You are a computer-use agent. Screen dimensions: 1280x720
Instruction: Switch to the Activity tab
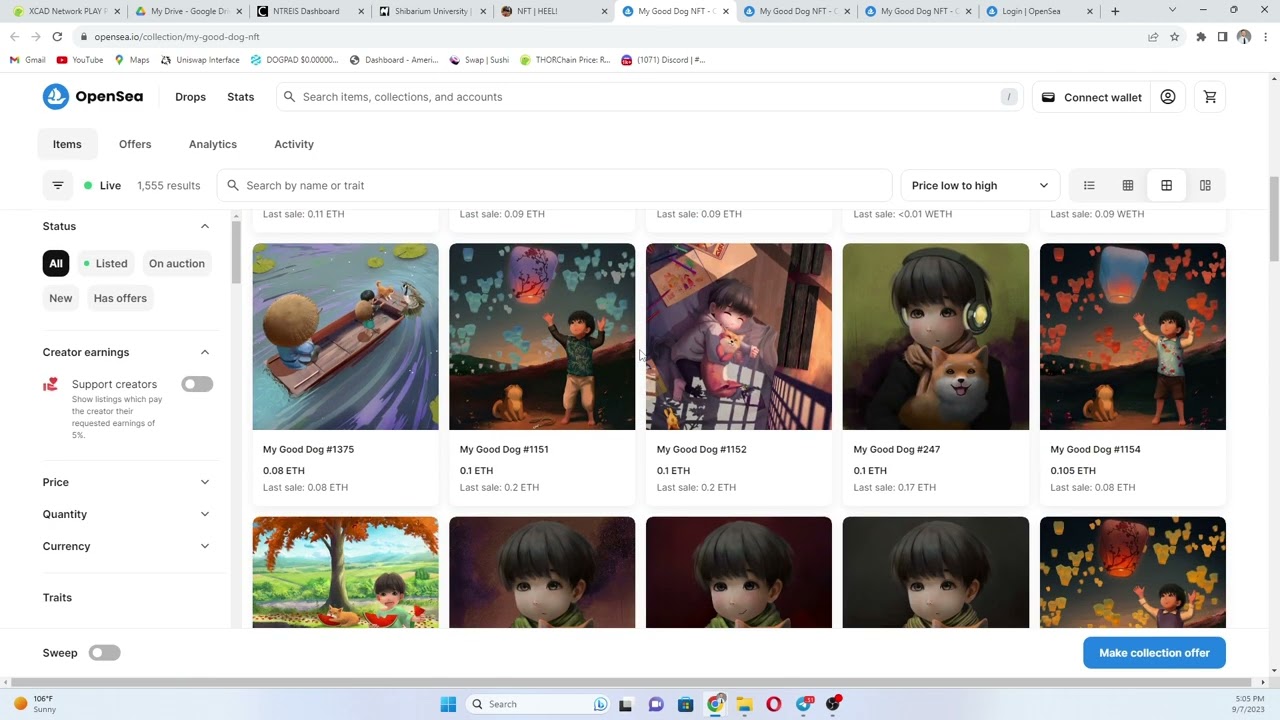coord(294,144)
